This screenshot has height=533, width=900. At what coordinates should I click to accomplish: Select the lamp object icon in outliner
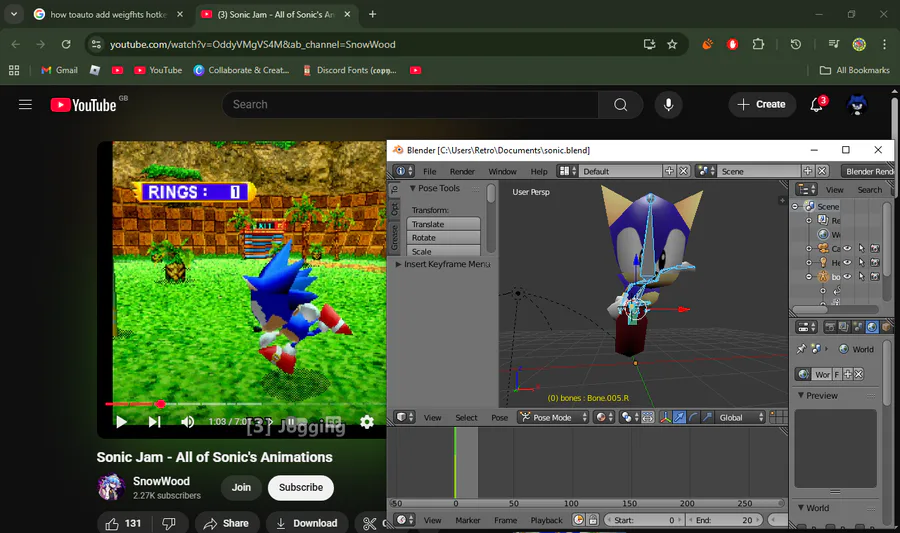click(x=823, y=262)
